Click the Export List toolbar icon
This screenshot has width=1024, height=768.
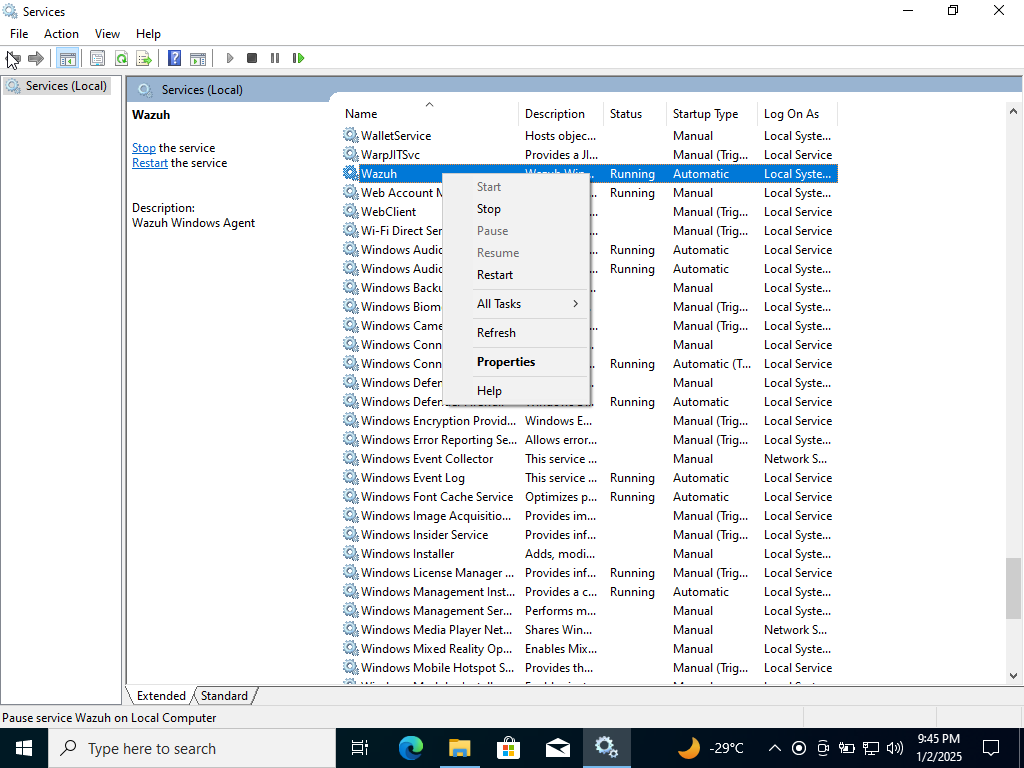pos(144,58)
